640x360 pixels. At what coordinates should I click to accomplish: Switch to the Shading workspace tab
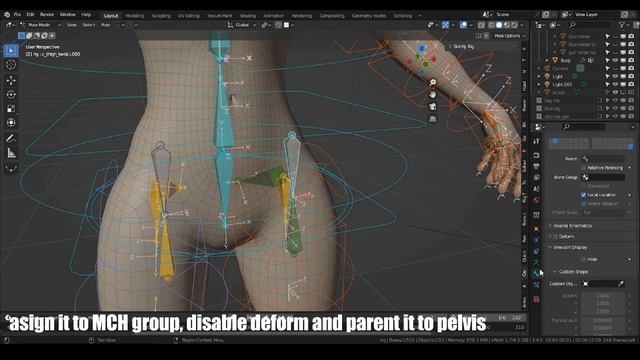[x=247, y=16]
